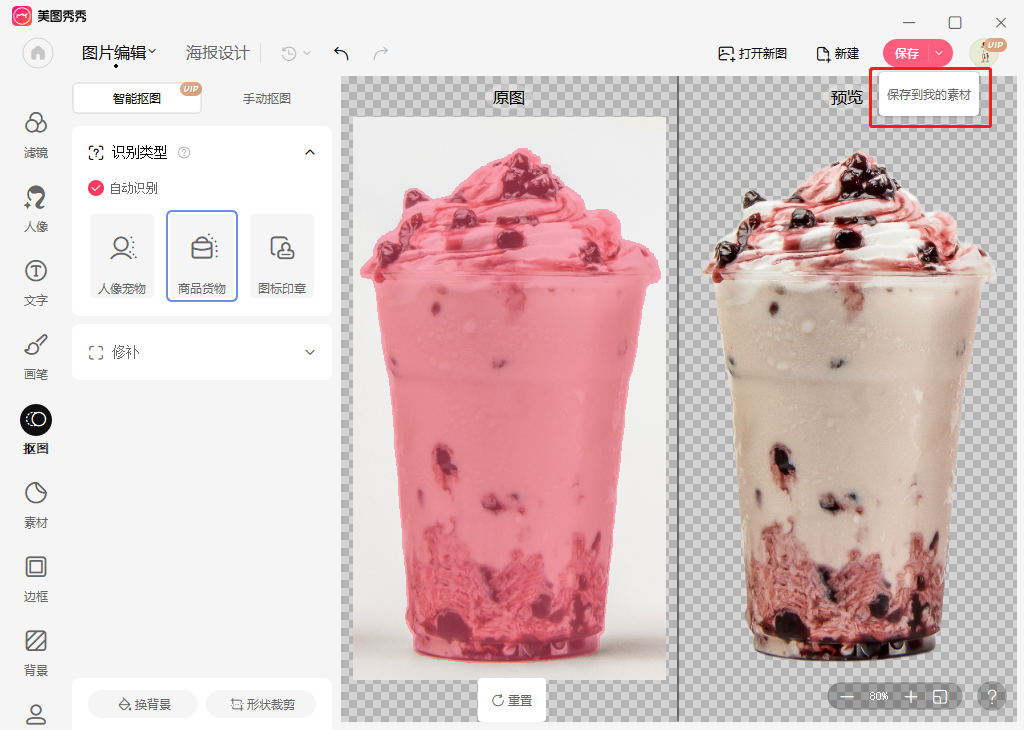
Task: Switch to the 手动抠图 tab
Action: coord(267,99)
